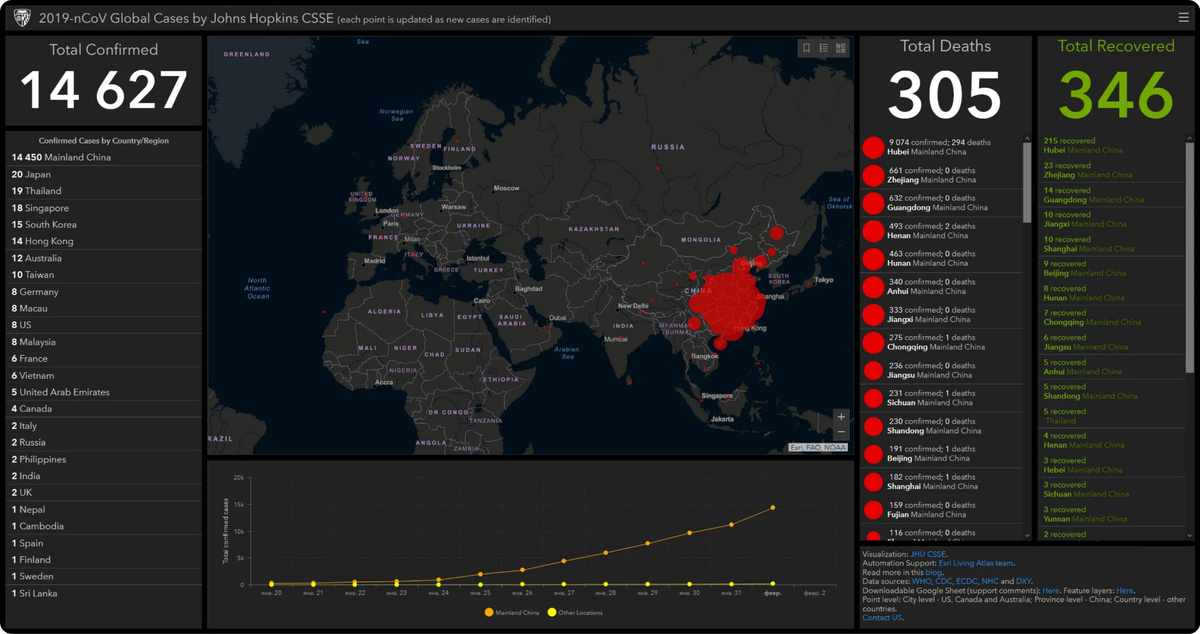This screenshot has height=634, width=1200.
Task: Open the map bookmarks icon
Action: (807, 48)
